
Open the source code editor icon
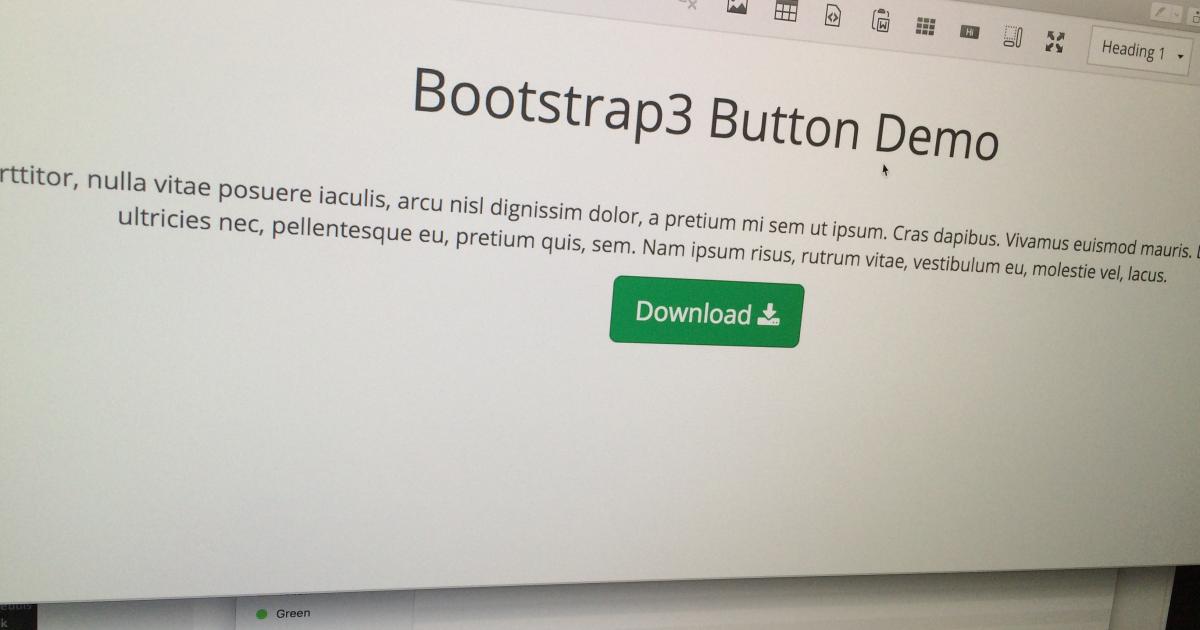[x=831, y=15]
